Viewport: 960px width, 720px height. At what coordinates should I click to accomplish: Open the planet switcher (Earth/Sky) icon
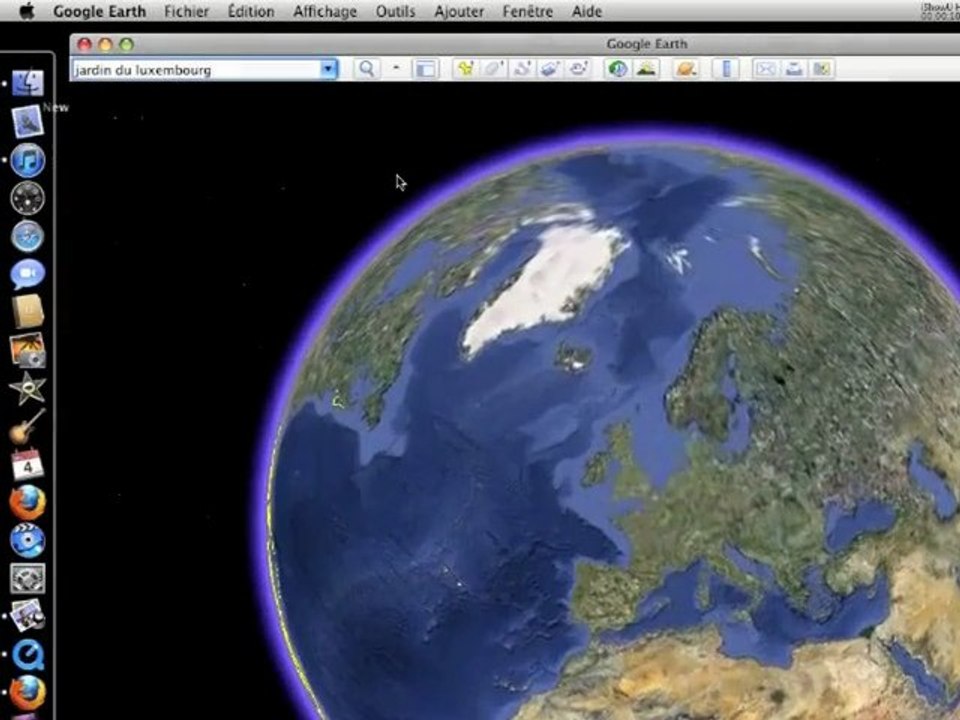coord(686,69)
